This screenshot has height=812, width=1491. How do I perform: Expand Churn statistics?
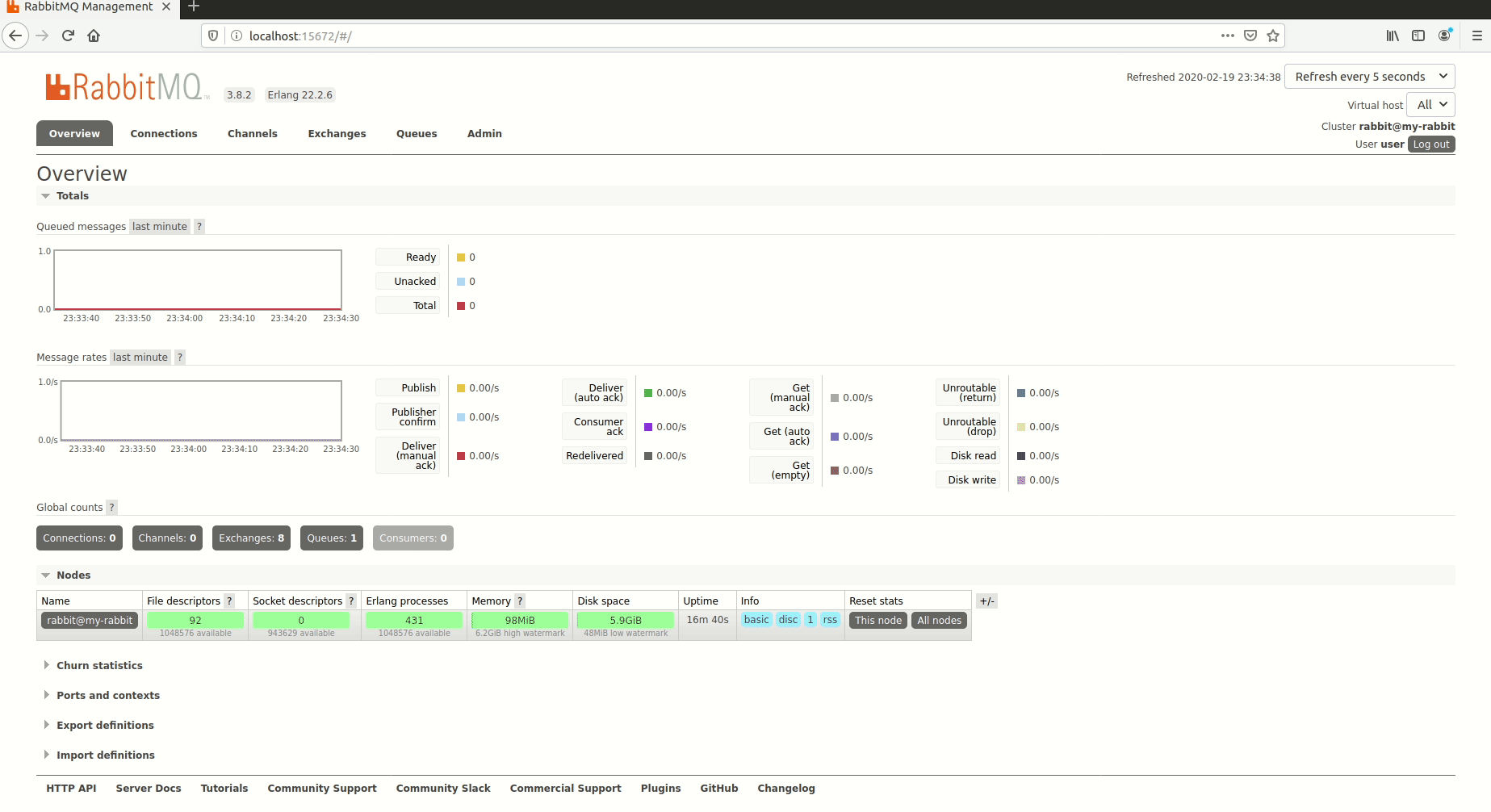[99, 666]
